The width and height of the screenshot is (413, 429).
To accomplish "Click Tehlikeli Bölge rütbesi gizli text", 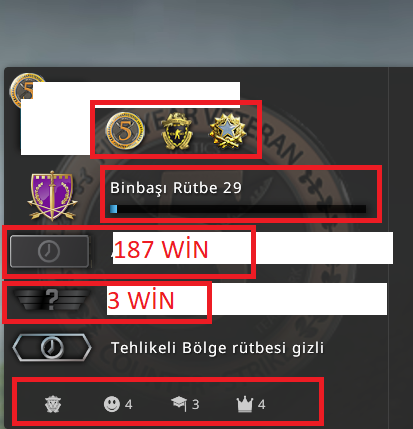I will 217,348.
